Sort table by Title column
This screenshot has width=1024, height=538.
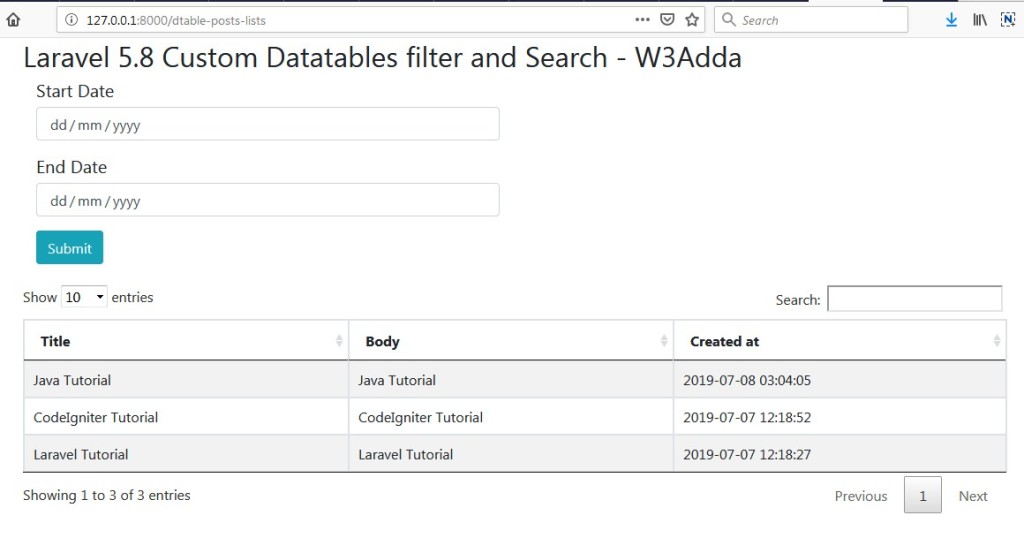(186, 341)
